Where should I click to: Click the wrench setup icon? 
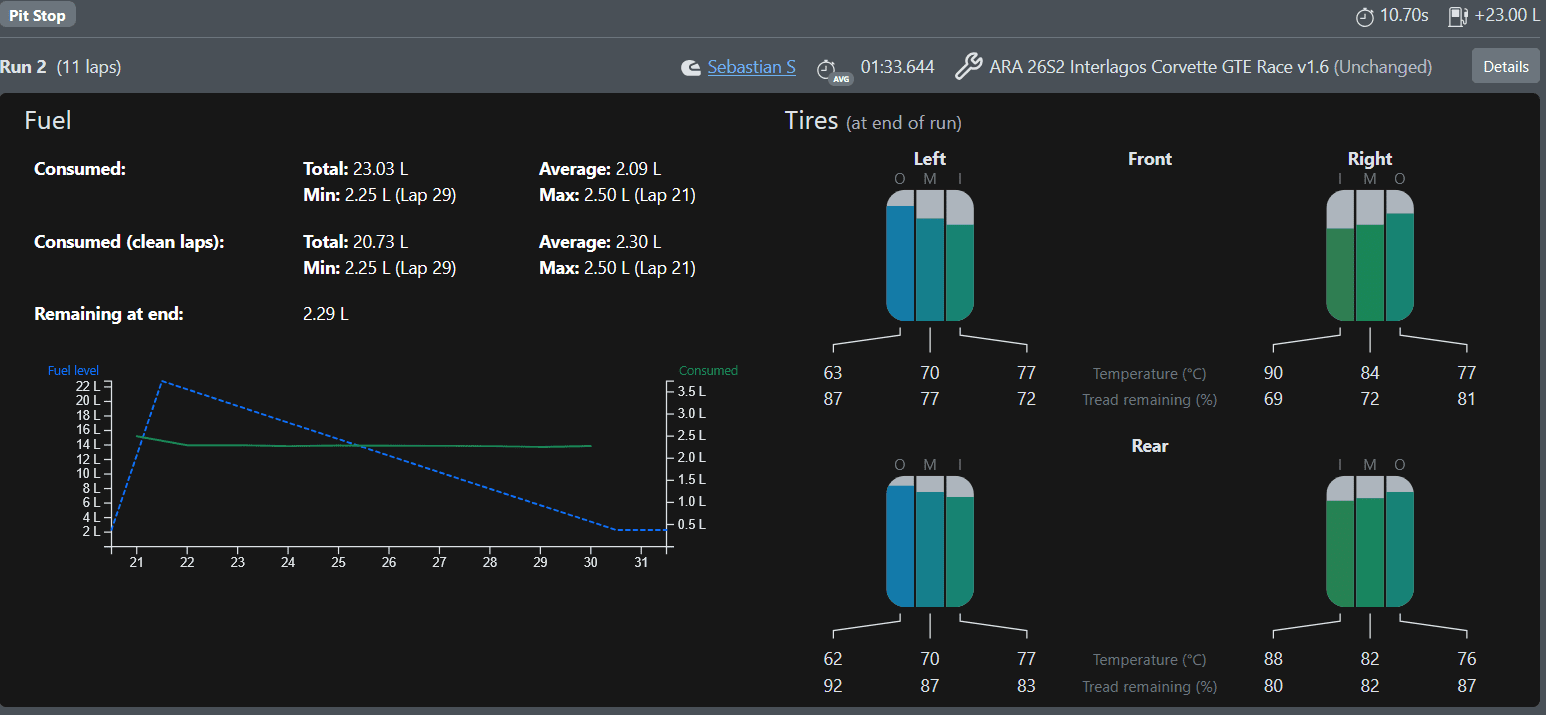pos(967,67)
